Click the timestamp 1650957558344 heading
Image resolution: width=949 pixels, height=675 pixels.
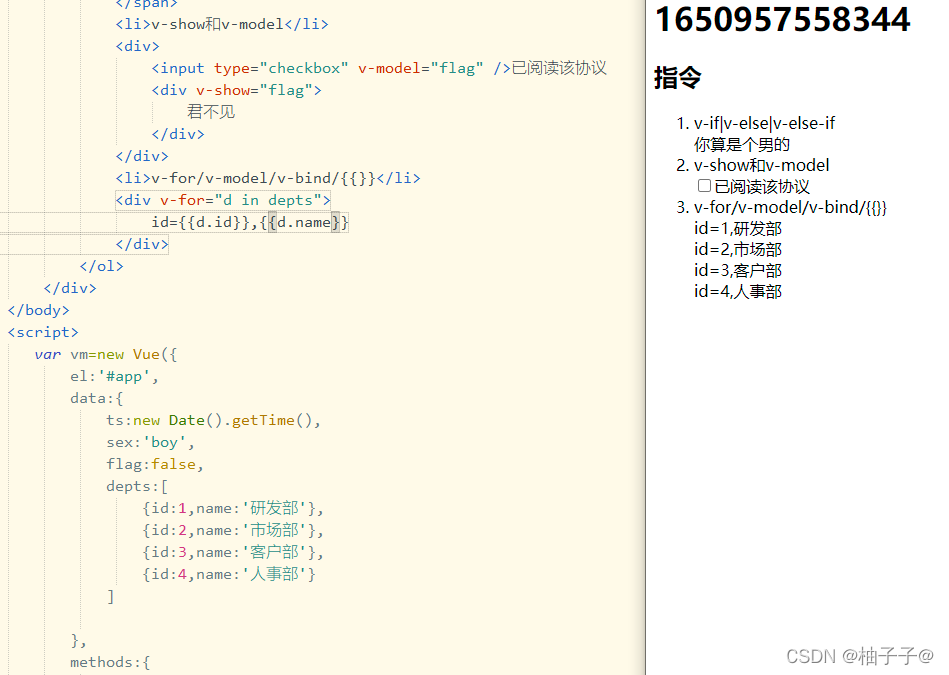[x=783, y=19]
